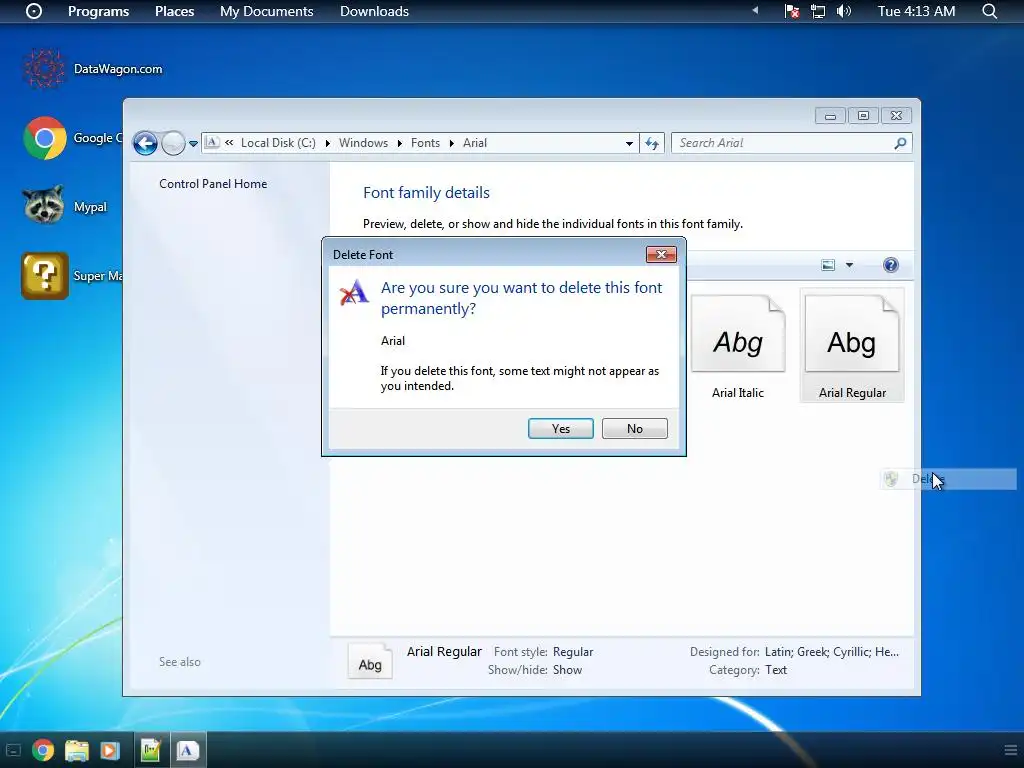
Task: Open file explorer from bottom taskbar
Action: point(77,750)
